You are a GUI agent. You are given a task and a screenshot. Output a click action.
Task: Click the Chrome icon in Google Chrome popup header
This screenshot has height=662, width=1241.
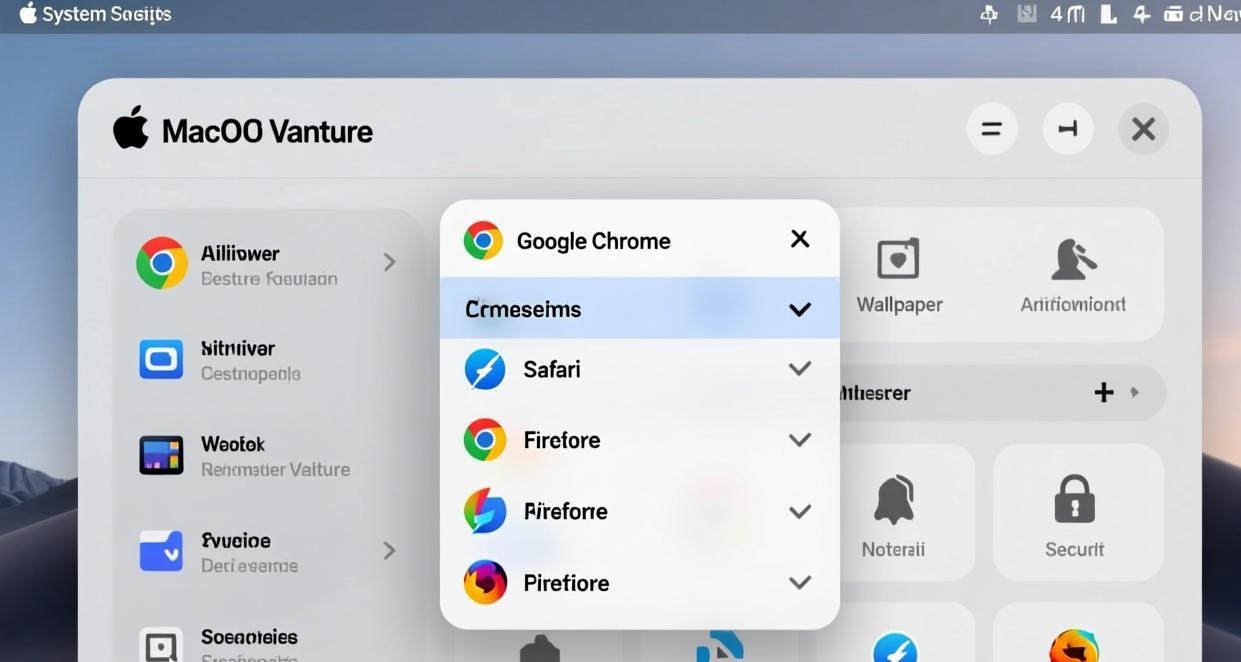click(x=483, y=241)
